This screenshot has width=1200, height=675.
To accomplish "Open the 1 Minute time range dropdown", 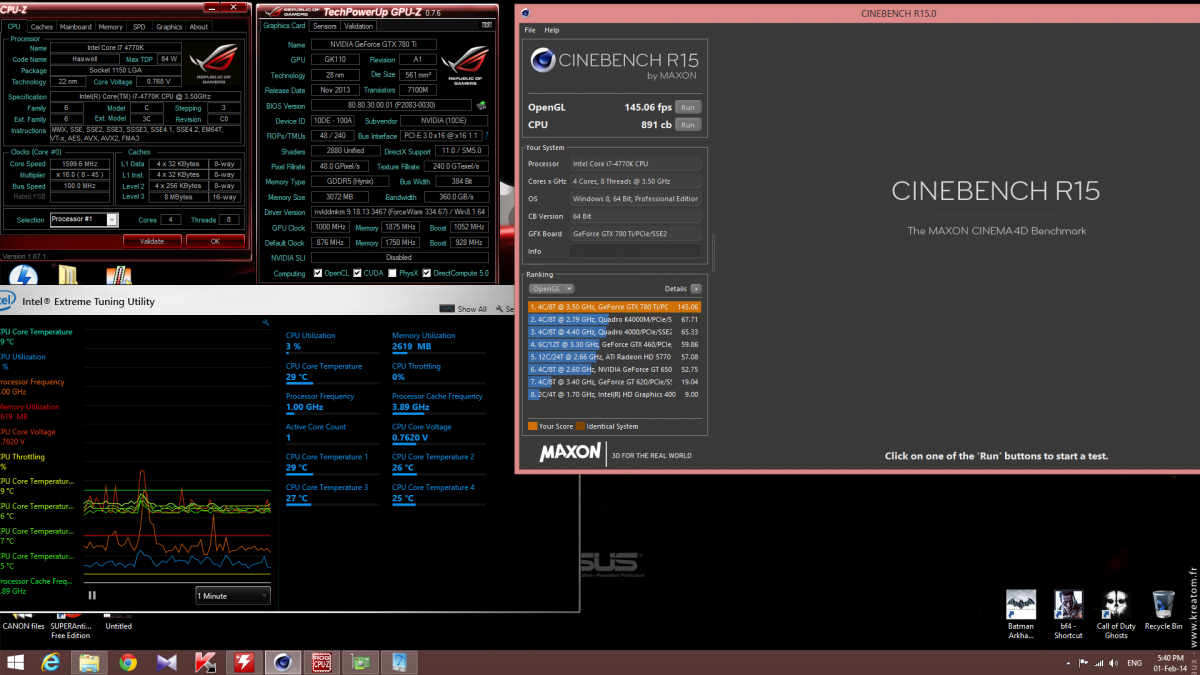I will (233, 595).
